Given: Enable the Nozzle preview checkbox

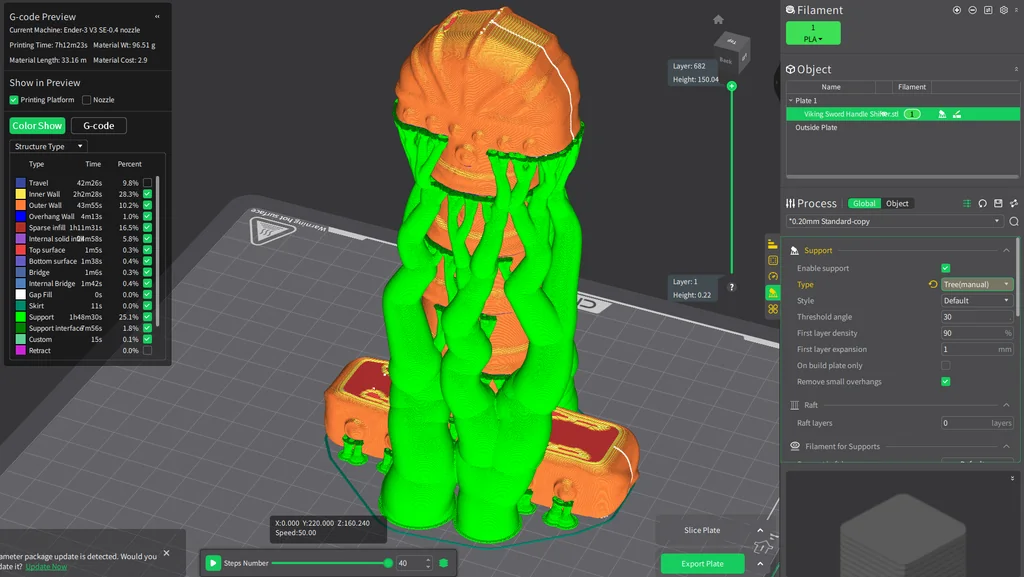Looking at the screenshot, I should click(86, 100).
